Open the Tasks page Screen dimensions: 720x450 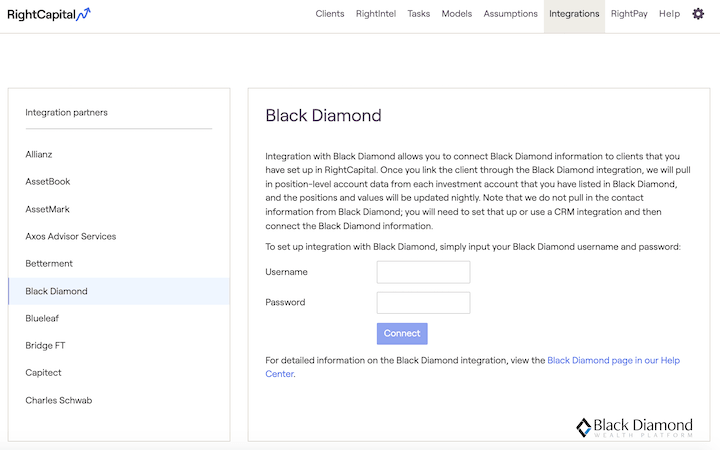tap(418, 14)
